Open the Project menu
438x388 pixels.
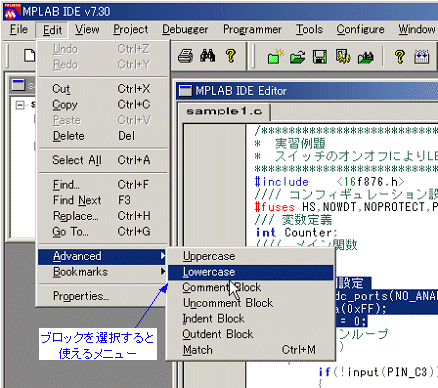(131, 29)
